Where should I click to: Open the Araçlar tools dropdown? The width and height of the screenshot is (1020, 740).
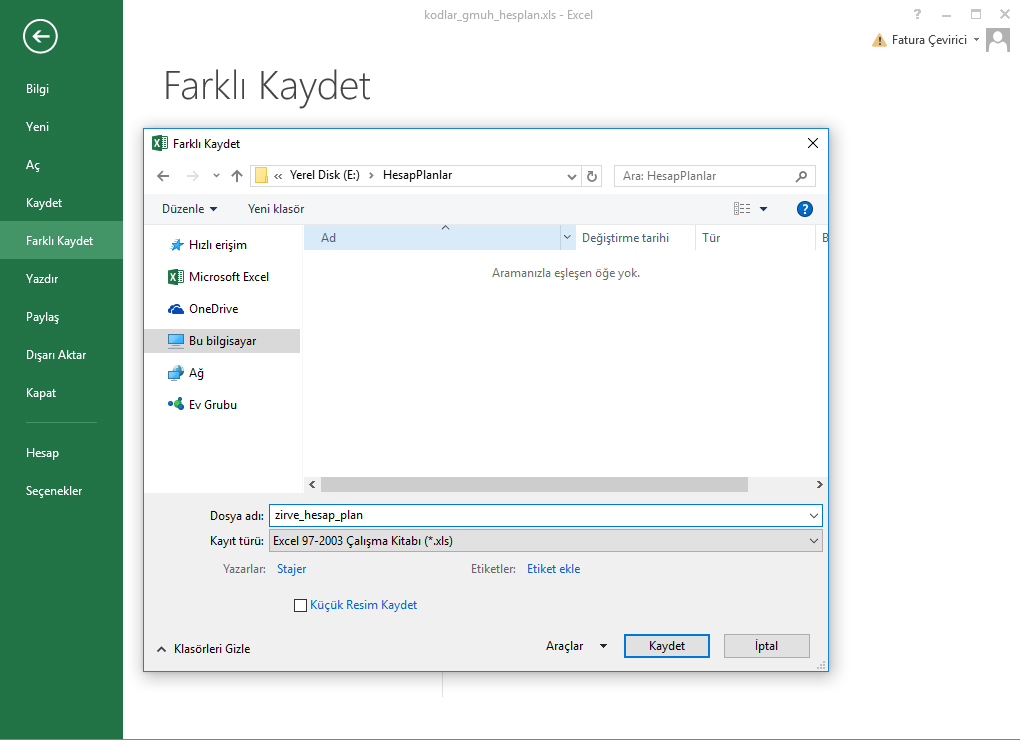(576, 646)
